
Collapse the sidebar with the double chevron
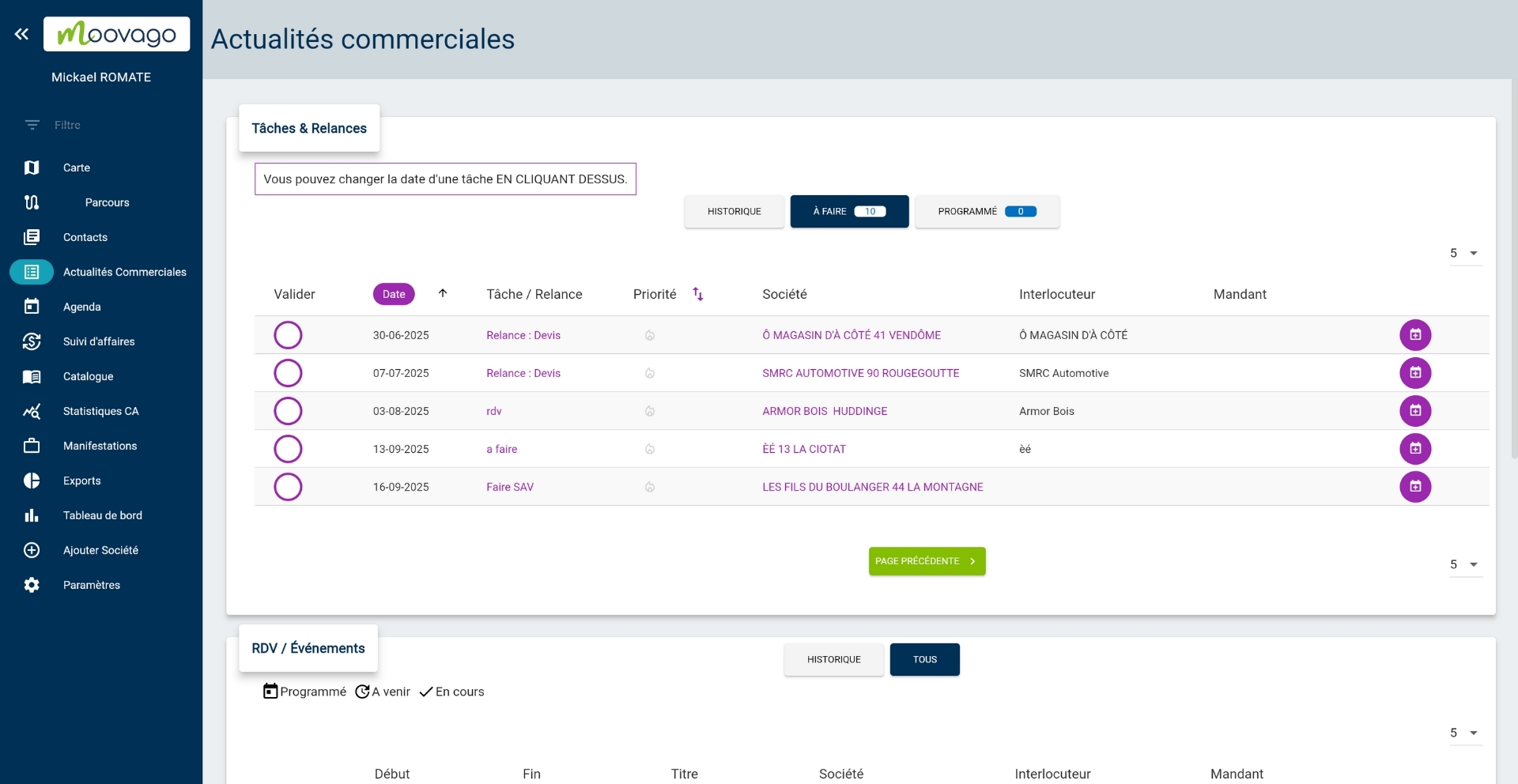(x=21, y=34)
